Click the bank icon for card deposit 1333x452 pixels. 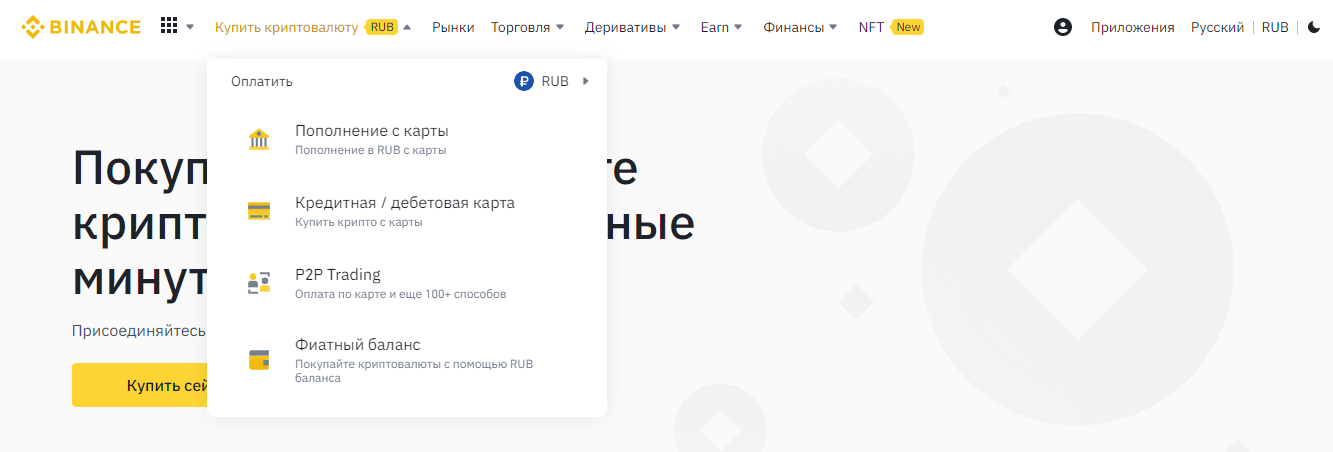(x=259, y=139)
